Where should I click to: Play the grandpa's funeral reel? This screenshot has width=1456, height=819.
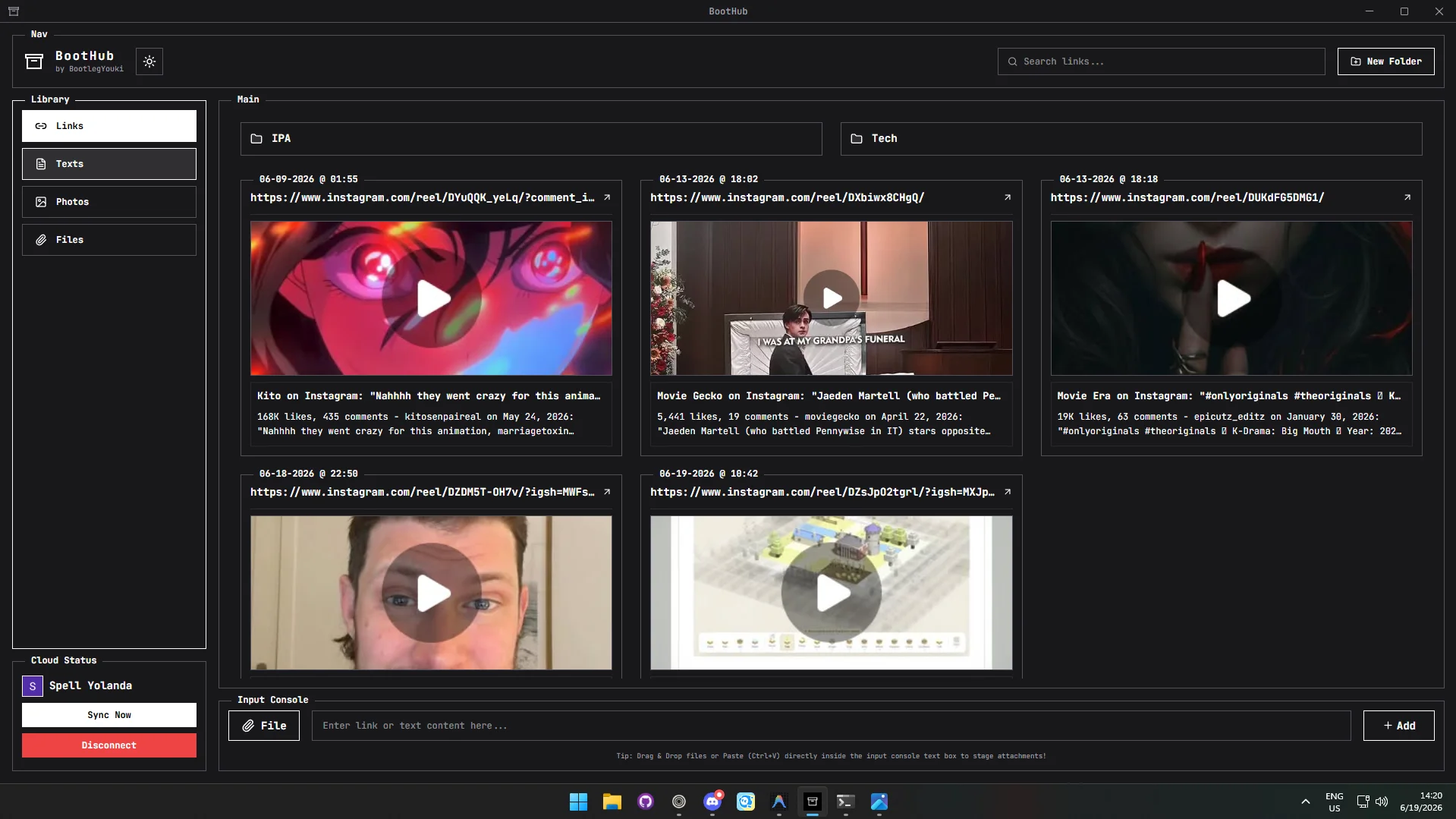pos(832,298)
